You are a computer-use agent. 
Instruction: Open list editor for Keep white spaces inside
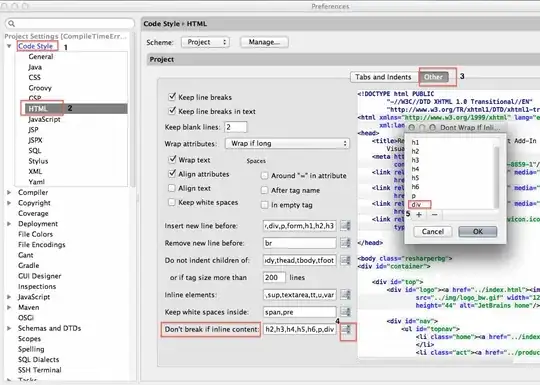point(345,312)
